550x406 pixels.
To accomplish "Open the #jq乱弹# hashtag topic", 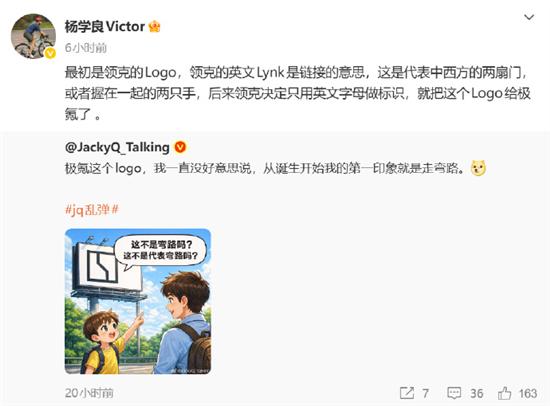I will coord(92,209).
